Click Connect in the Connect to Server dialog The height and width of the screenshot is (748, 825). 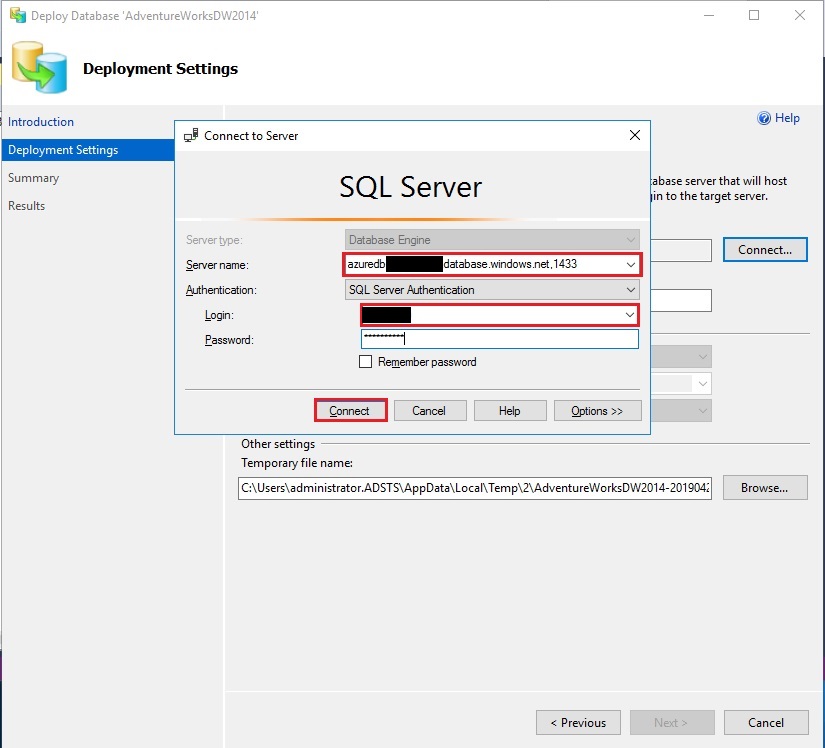[350, 411]
